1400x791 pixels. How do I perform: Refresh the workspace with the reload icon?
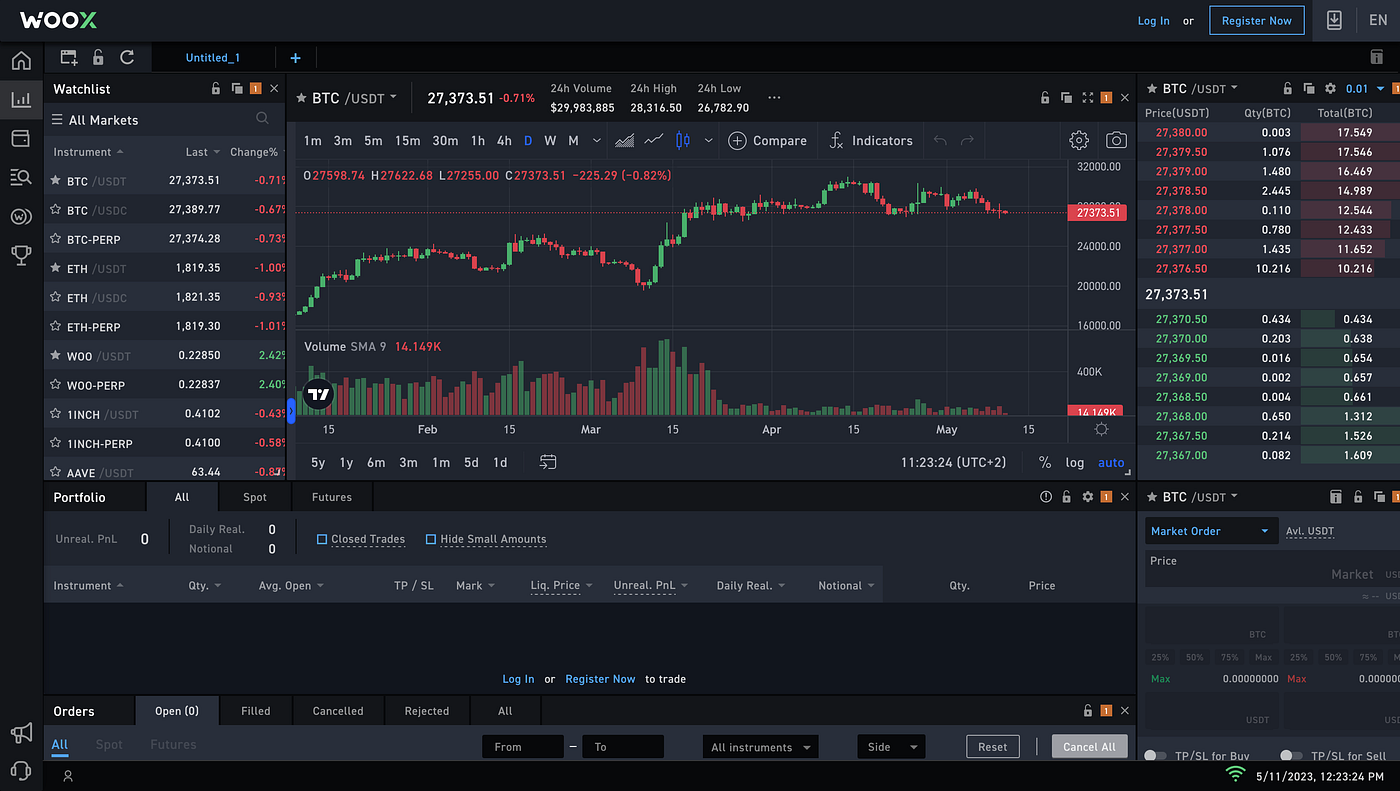[127, 57]
